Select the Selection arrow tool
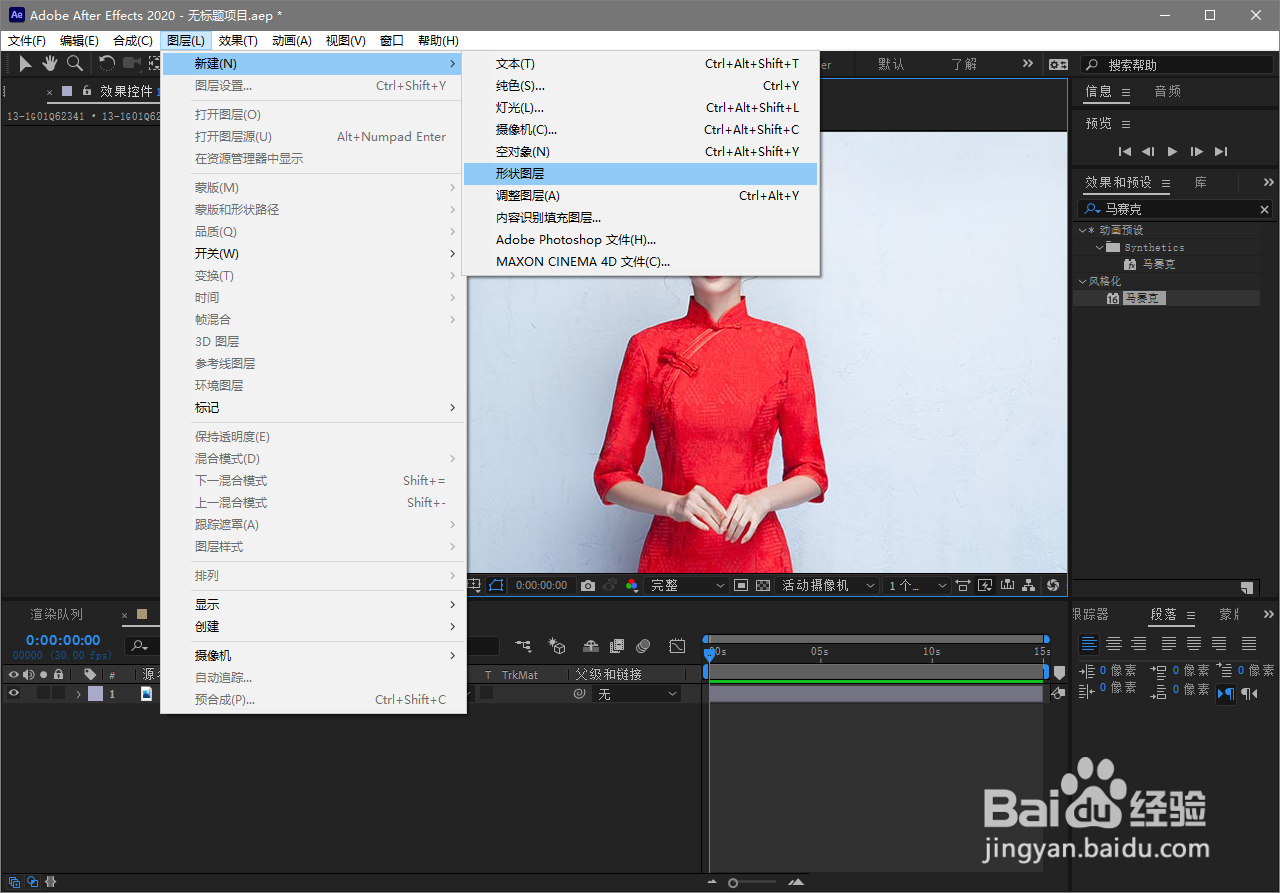Viewport: 1280px width, 893px height. (x=26, y=64)
